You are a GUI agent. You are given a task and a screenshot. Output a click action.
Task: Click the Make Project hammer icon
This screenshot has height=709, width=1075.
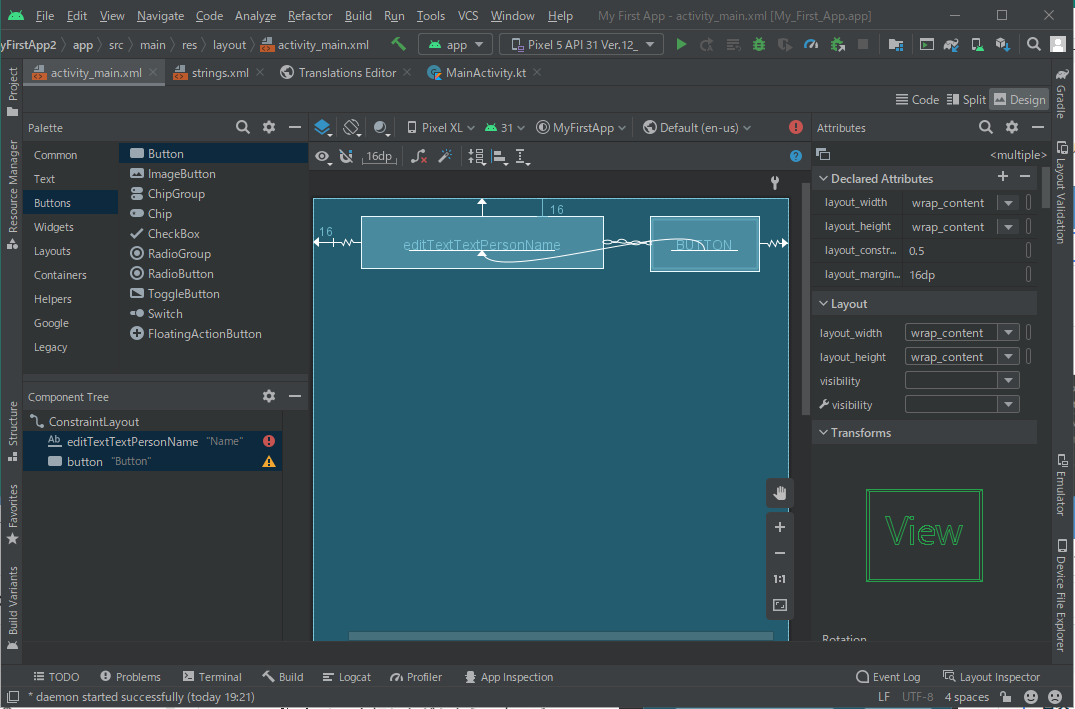click(x=399, y=44)
